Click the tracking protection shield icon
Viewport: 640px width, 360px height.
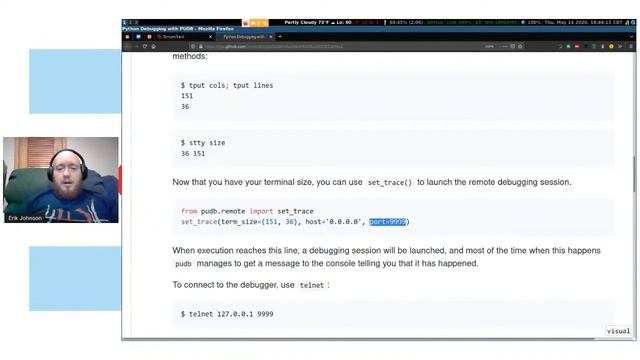tap(193, 47)
